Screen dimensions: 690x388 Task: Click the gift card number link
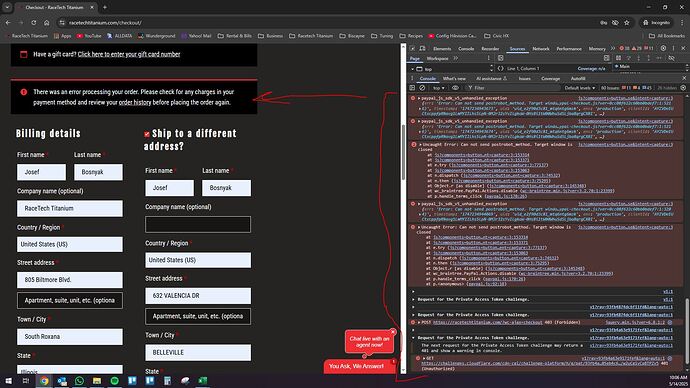[x=129, y=54]
